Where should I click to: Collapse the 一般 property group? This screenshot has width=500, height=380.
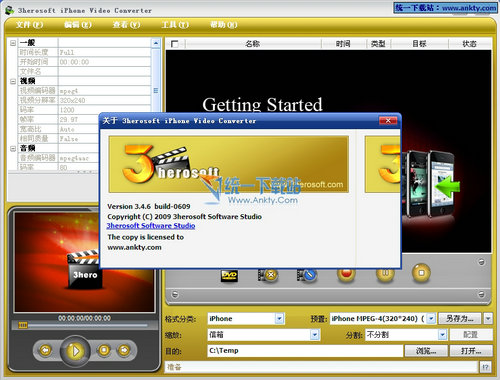(x=13, y=43)
